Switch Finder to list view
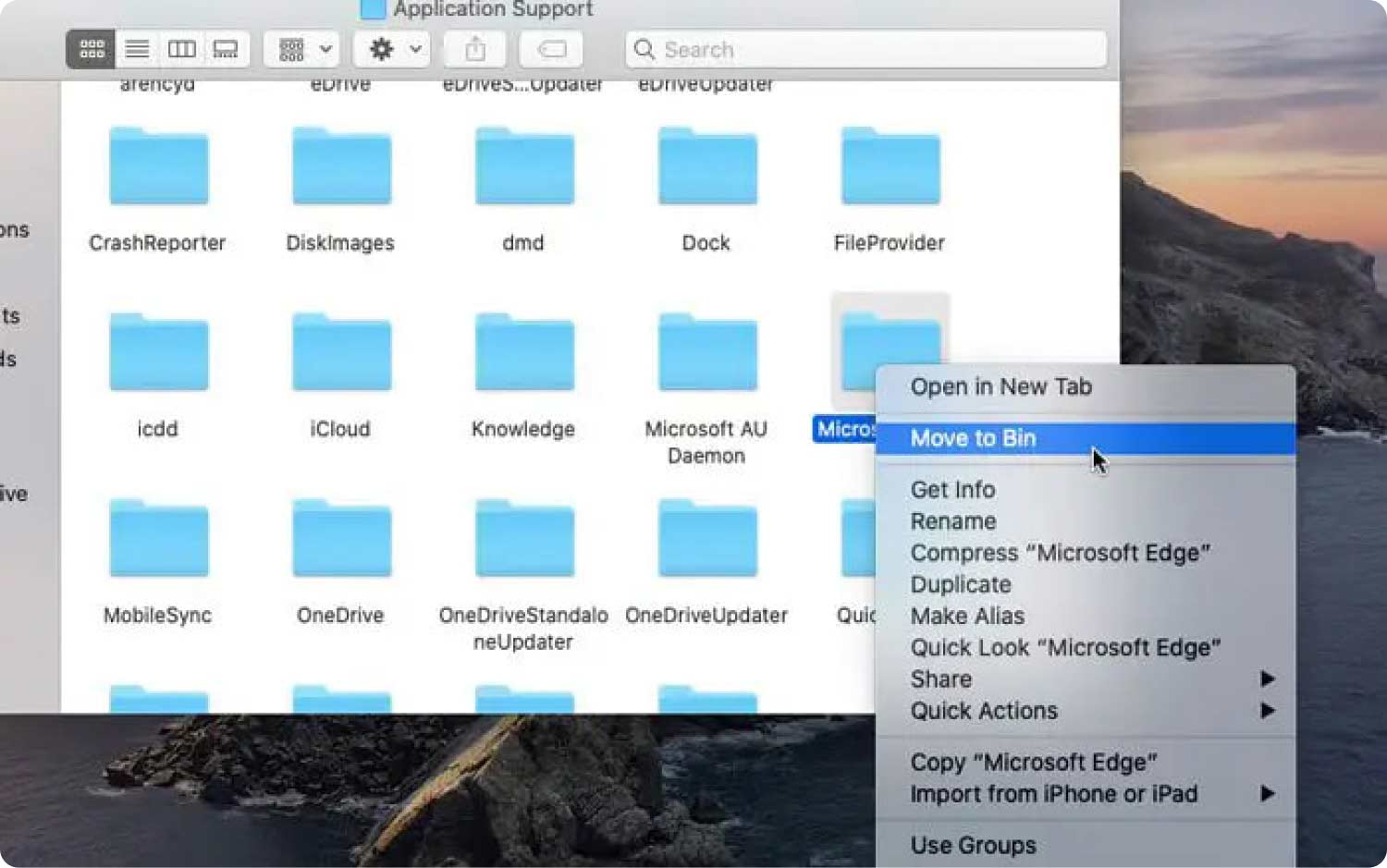 coord(137,49)
